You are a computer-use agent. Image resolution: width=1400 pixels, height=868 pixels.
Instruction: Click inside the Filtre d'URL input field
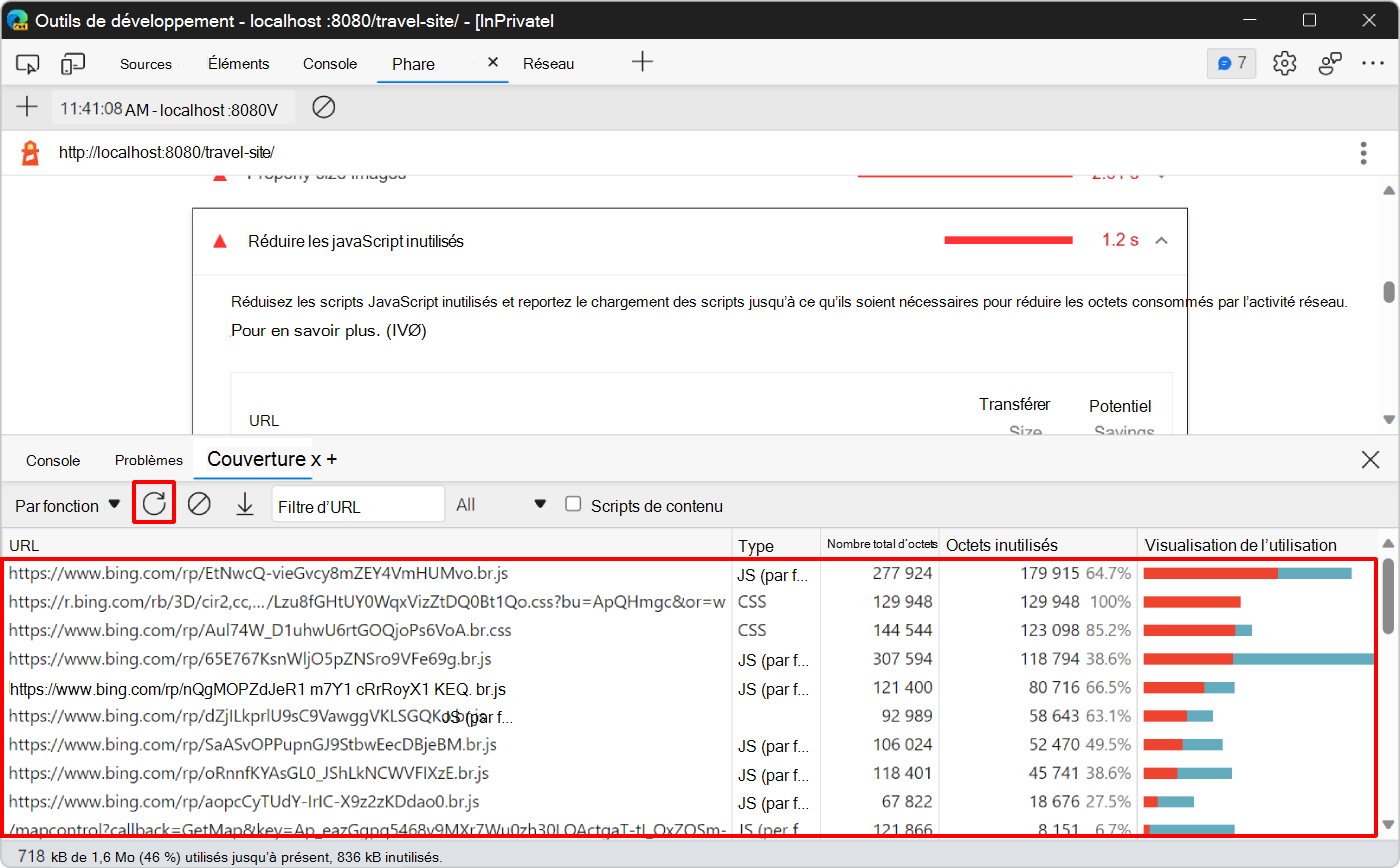click(357, 504)
